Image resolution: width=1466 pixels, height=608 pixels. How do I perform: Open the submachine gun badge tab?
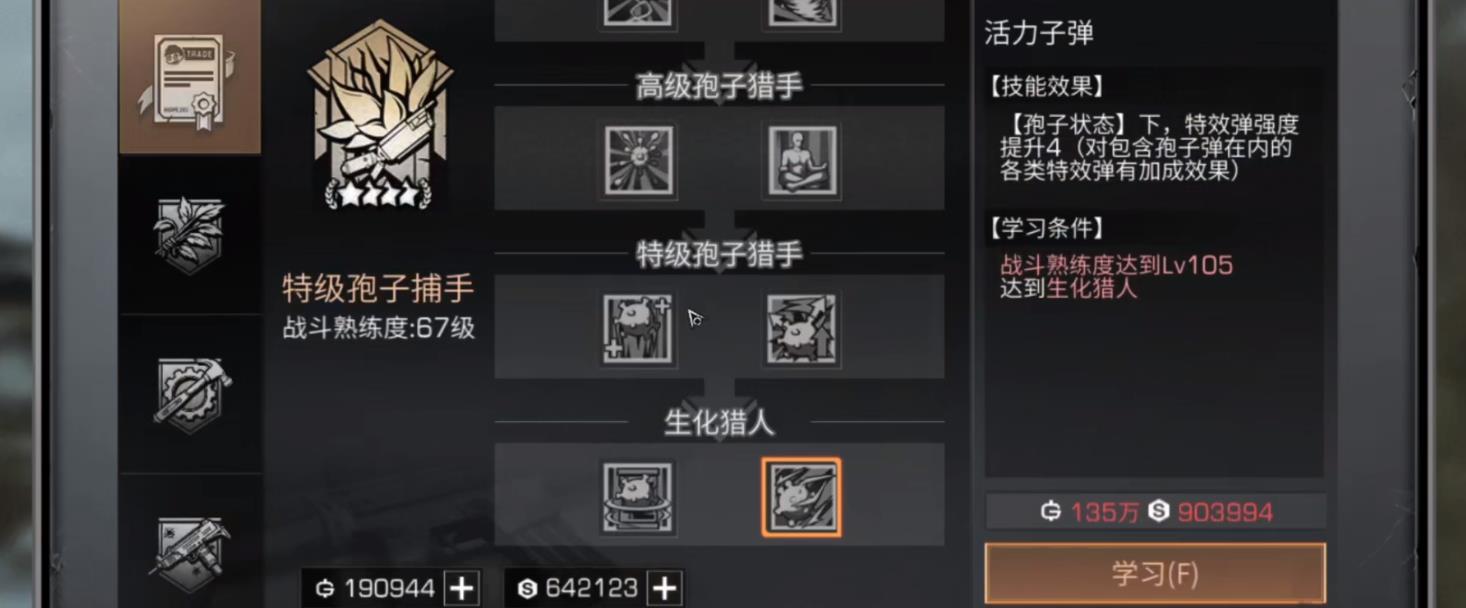pyautogui.click(x=190, y=545)
